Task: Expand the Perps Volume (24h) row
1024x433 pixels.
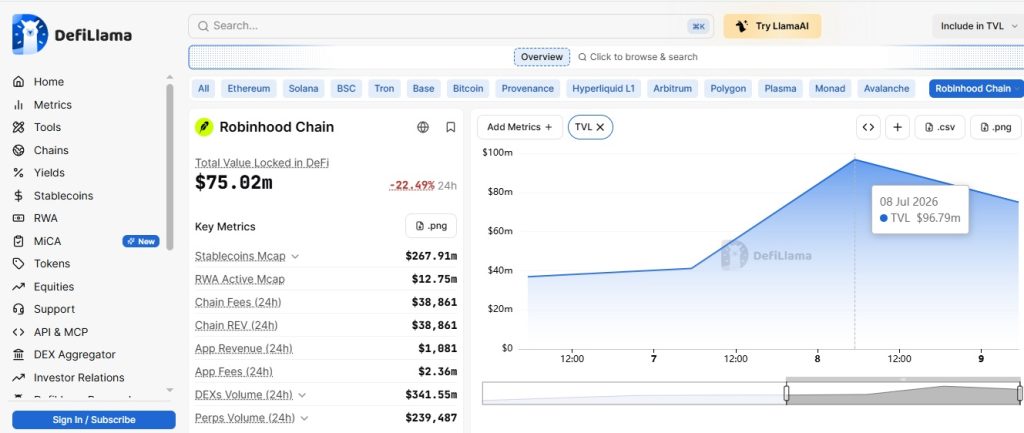Action: 304,418
